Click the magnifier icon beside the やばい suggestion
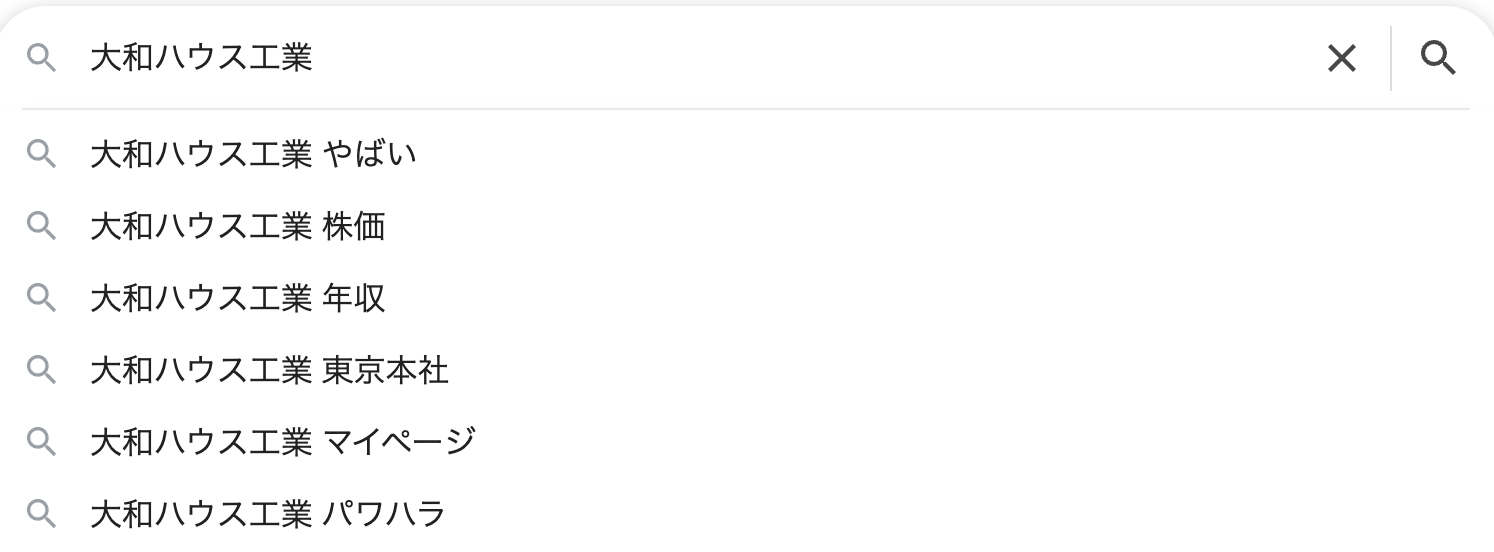Image resolution: width=1494 pixels, height=552 pixels. (41, 154)
